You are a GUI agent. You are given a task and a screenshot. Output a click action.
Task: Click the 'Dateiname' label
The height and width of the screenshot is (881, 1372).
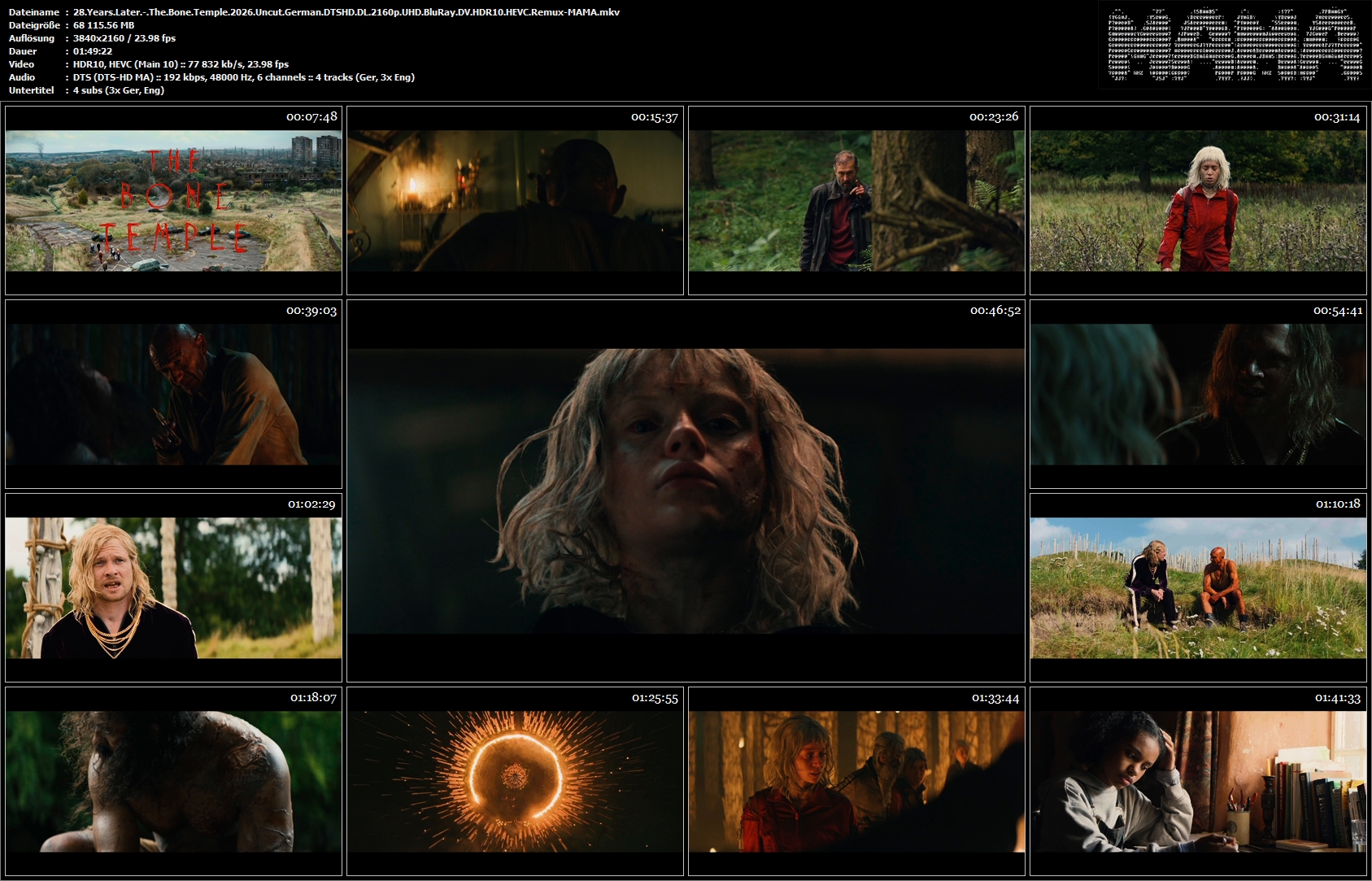34,12
